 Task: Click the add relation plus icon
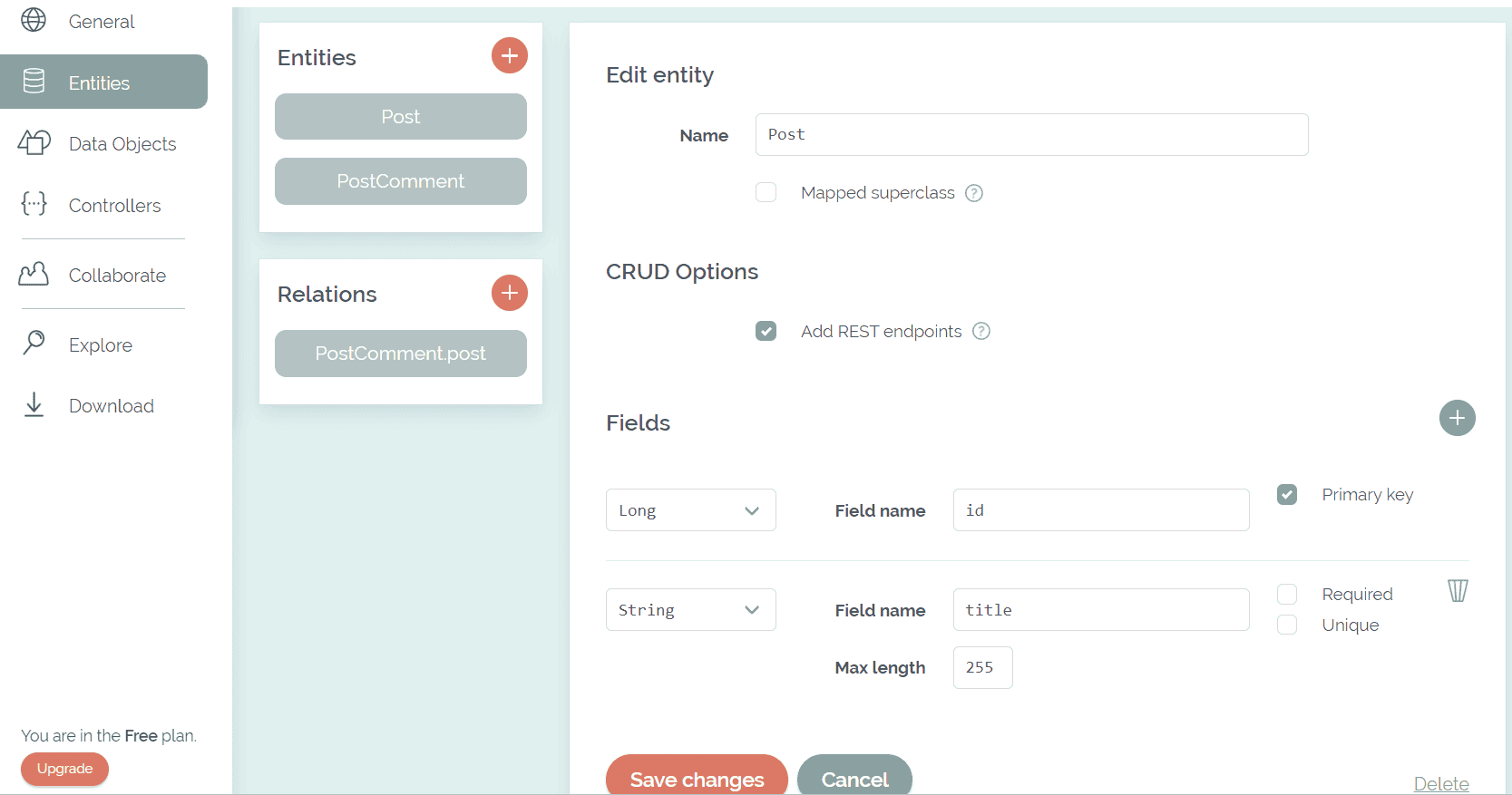(x=510, y=293)
